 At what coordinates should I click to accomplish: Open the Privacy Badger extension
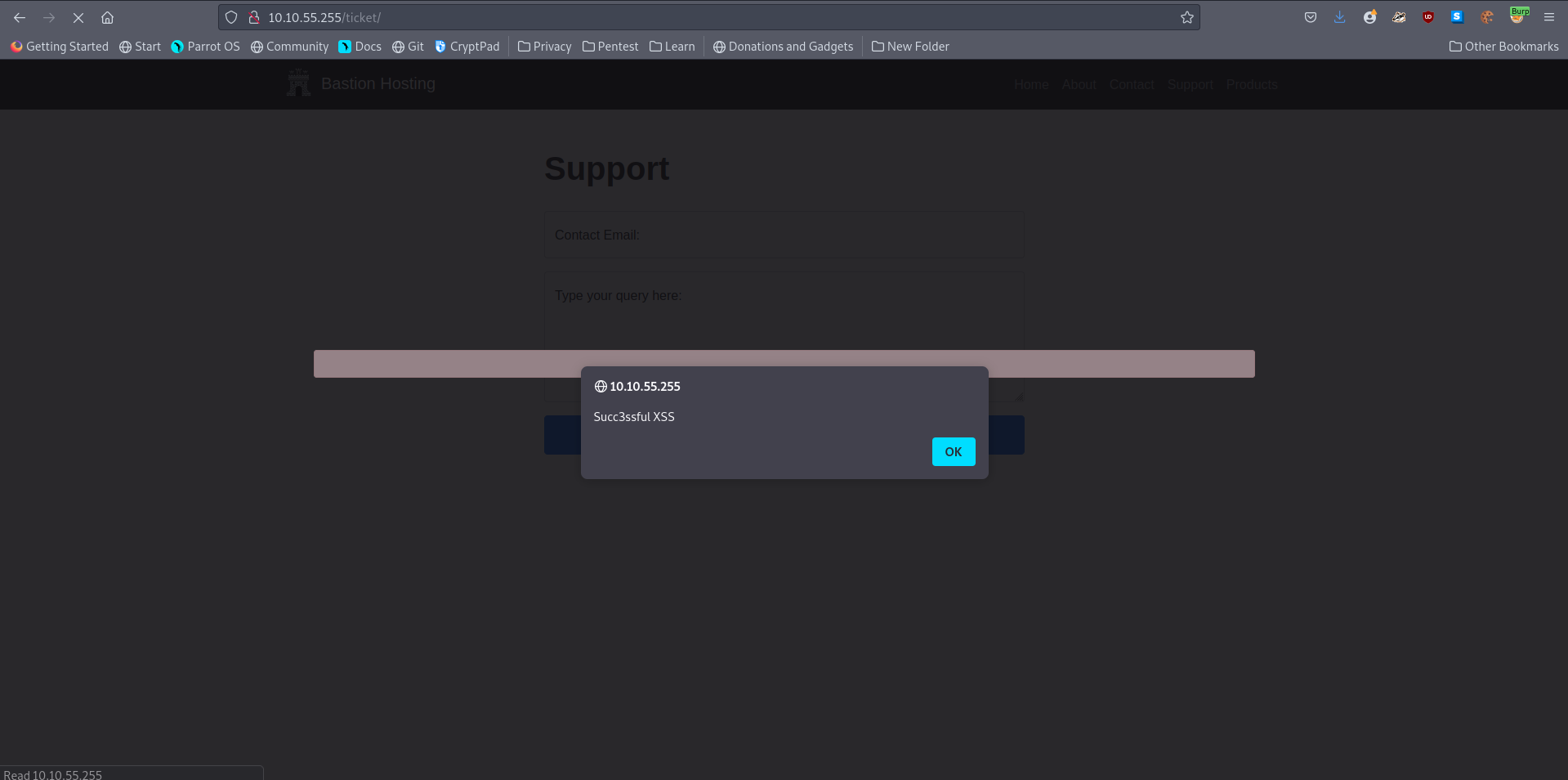click(x=1399, y=17)
